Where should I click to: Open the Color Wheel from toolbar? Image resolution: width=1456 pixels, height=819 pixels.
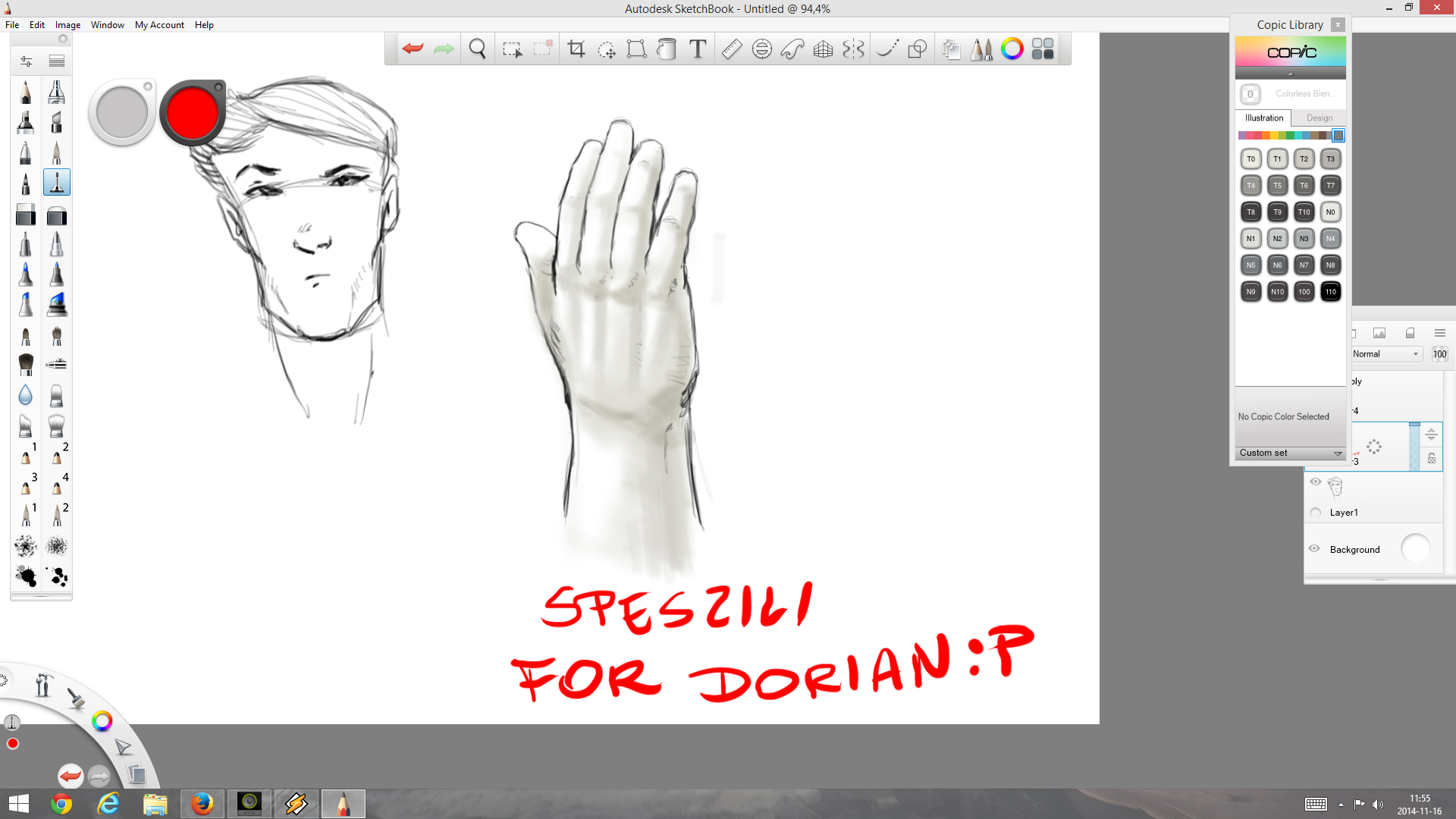pyautogui.click(x=1012, y=49)
